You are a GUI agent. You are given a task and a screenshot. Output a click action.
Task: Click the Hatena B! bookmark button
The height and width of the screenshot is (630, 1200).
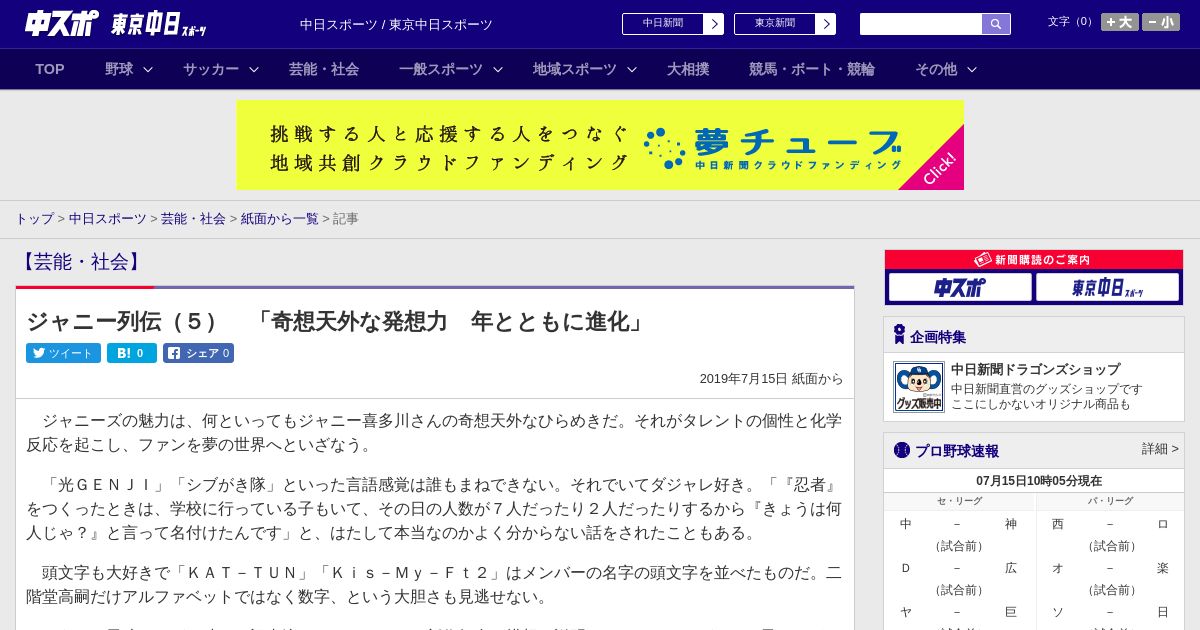tap(132, 353)
